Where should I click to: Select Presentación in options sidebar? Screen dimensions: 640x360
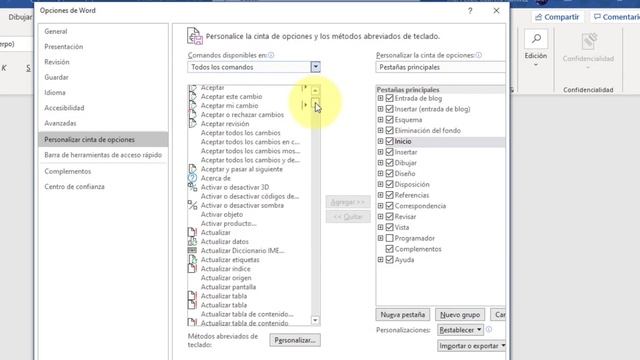(x=64, y=47)
